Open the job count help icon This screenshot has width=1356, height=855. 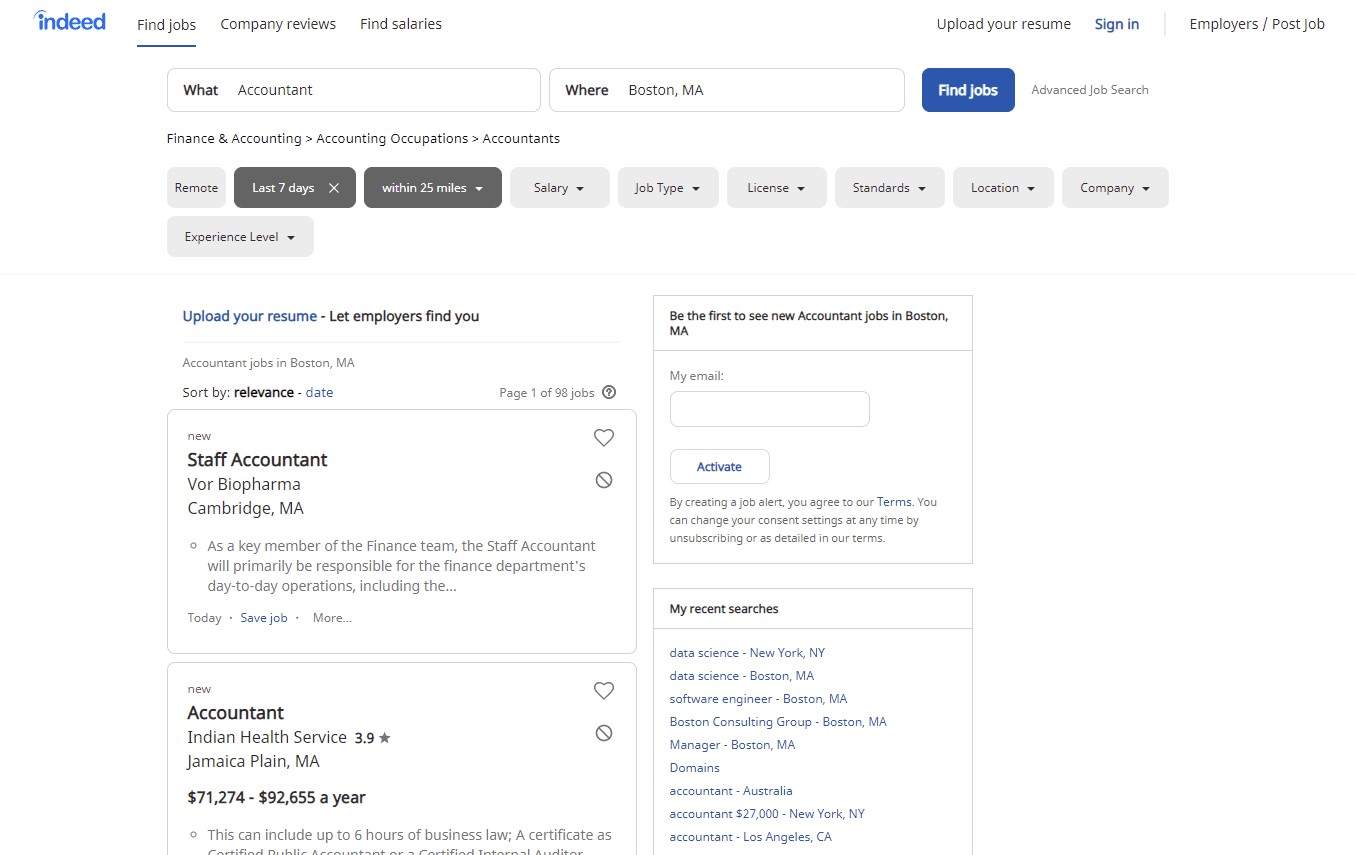(609, 392)
